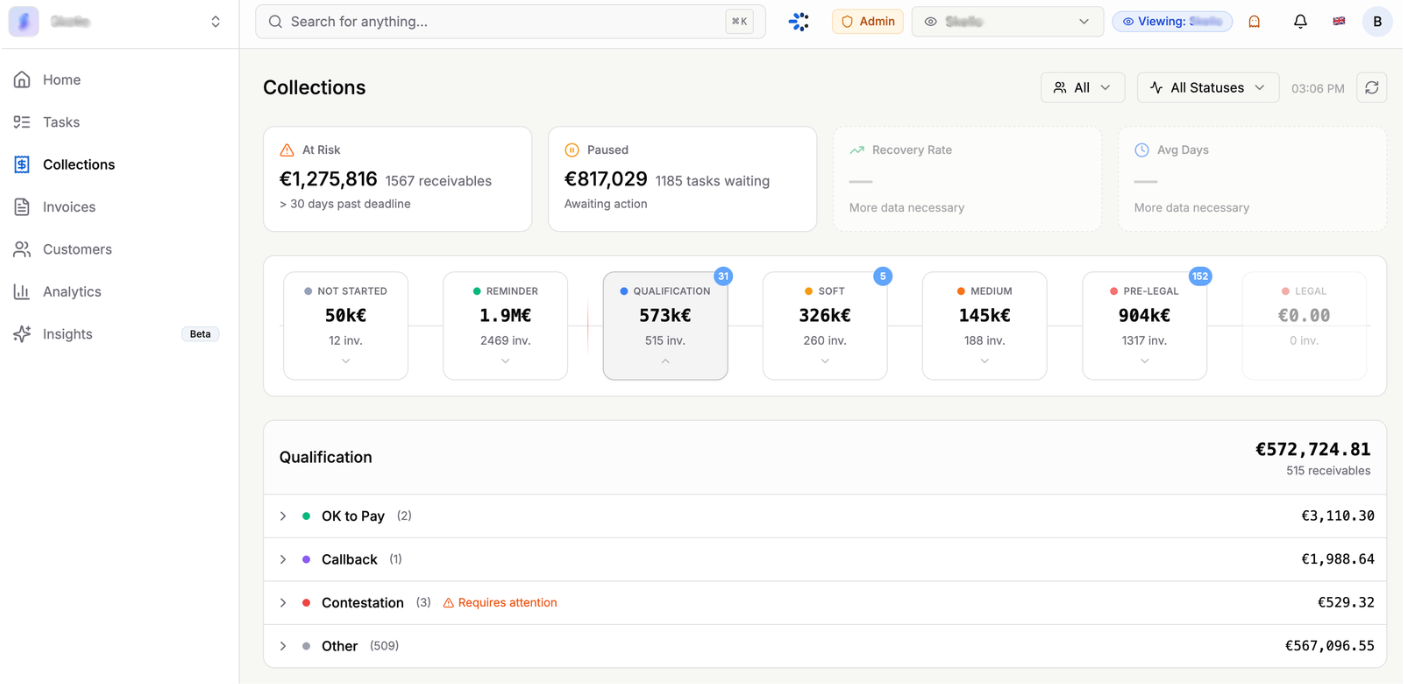
Task: Click the orange alert icon in top bar
Action: 1254,21
